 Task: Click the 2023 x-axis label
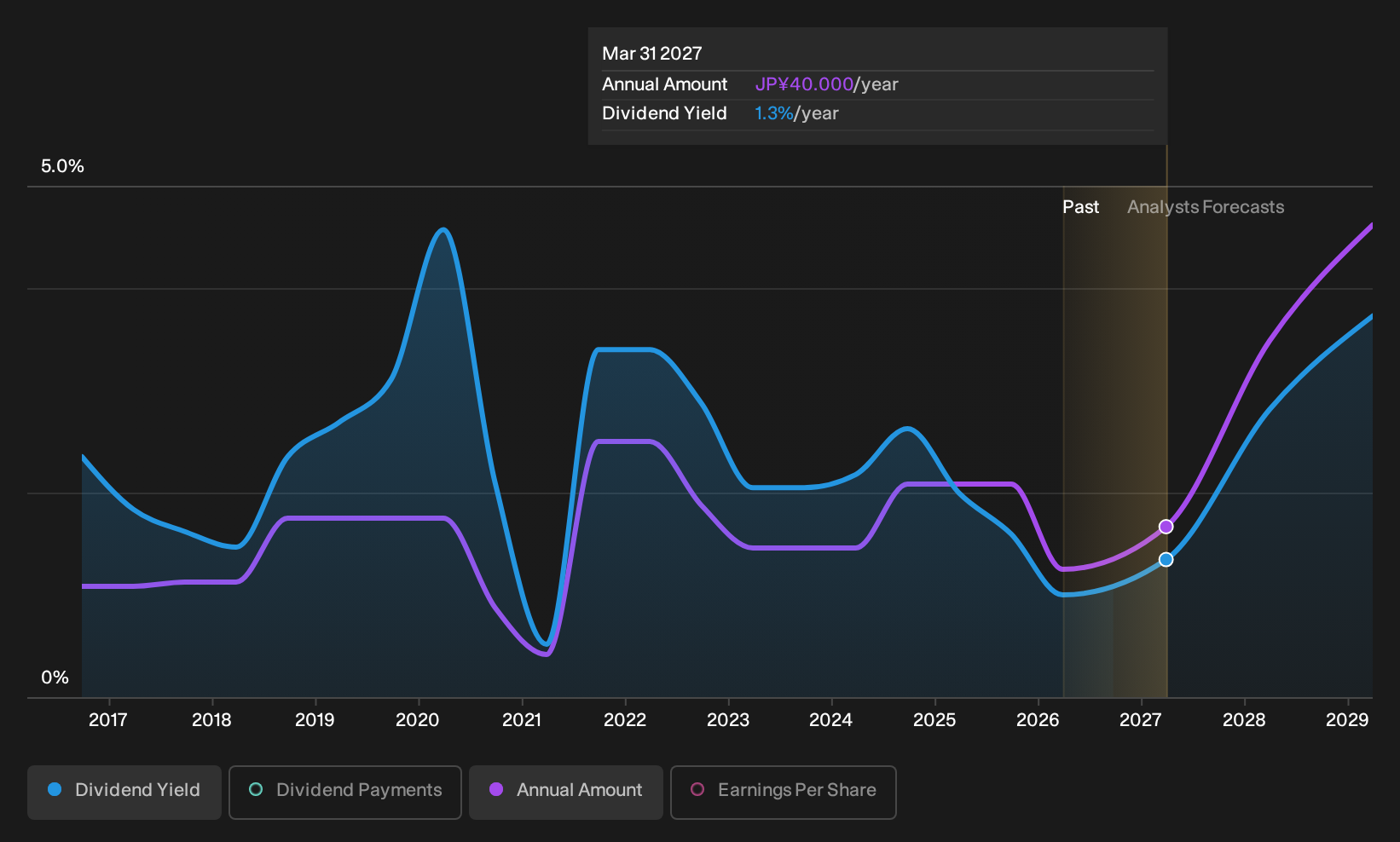click(728, 720)
